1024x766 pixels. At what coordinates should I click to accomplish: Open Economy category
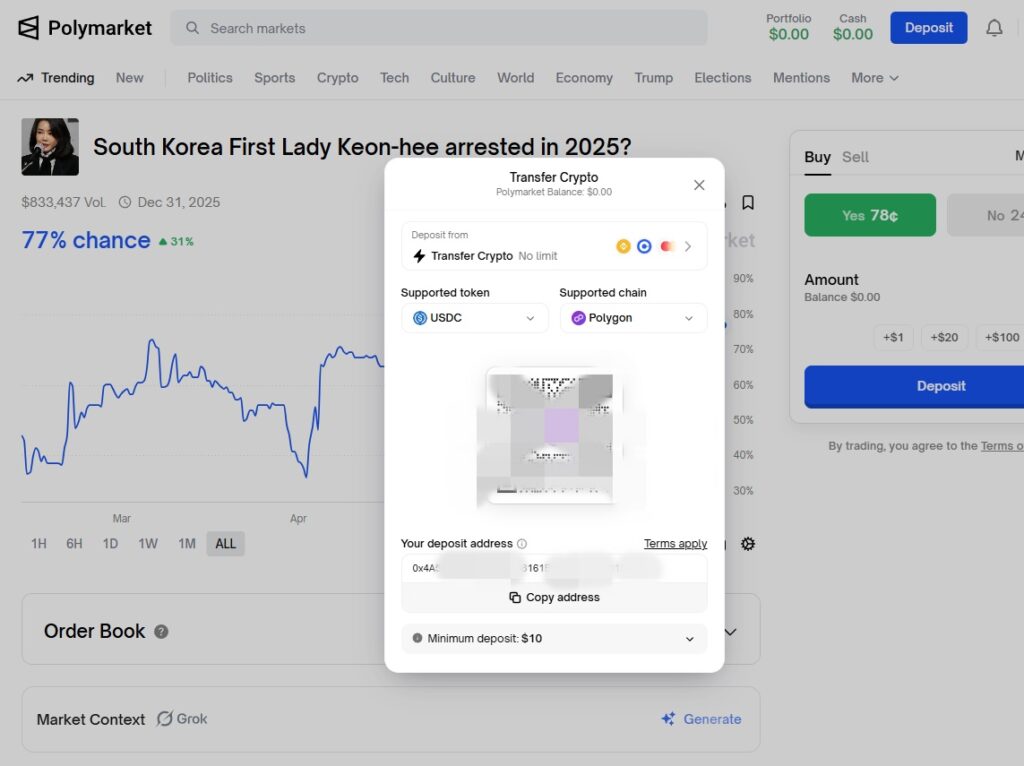[x=584, y=78]
